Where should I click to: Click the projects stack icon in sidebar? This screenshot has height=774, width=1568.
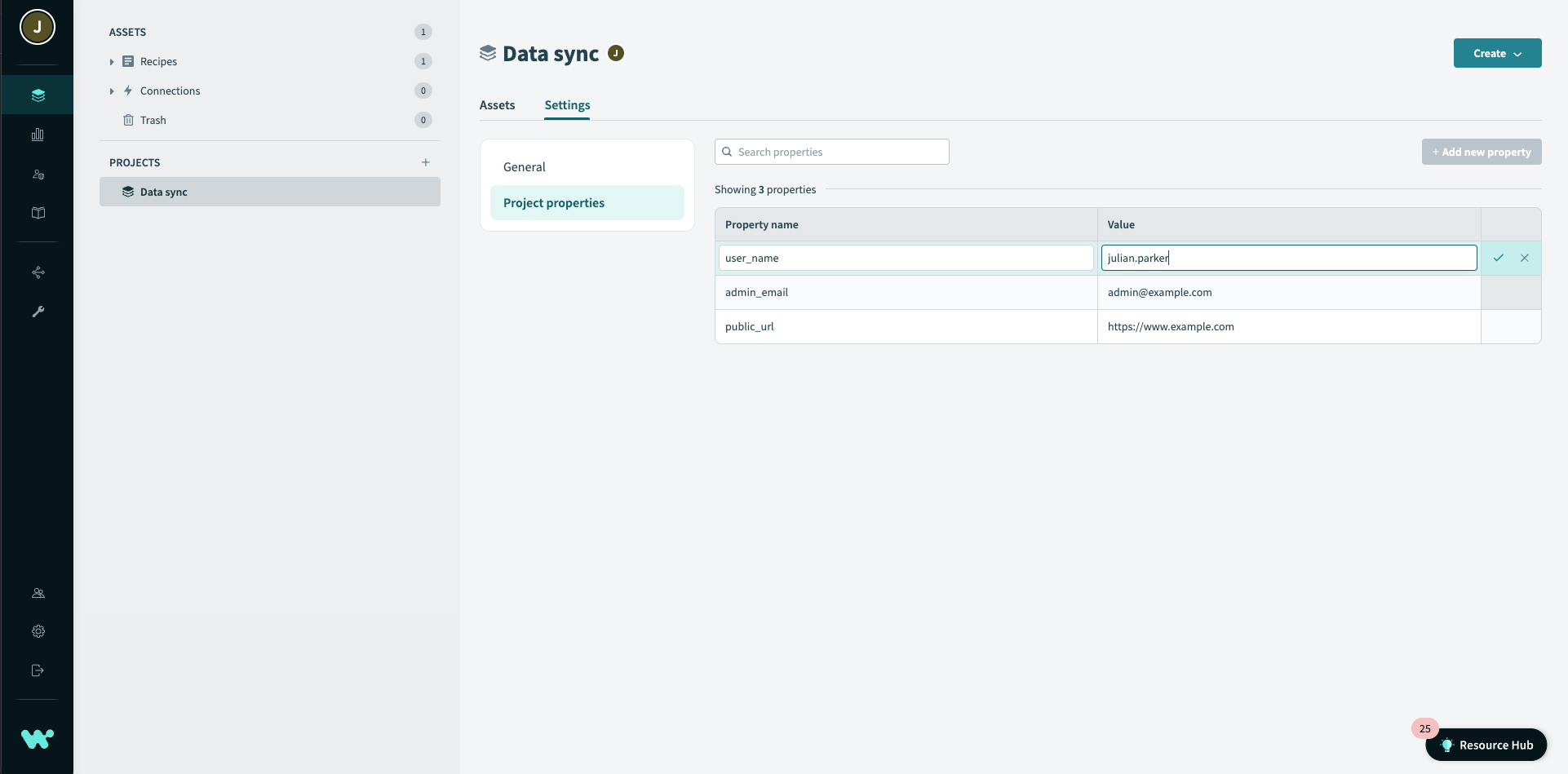click(x=38, y=95)
